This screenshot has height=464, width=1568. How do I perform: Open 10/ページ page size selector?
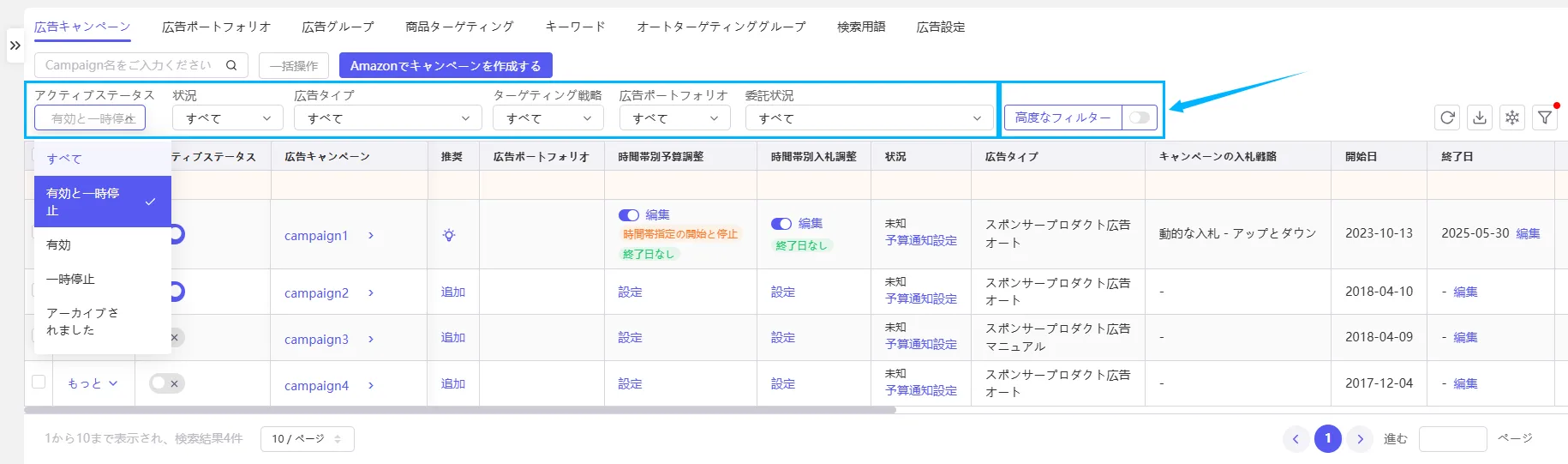pos(308,439)
